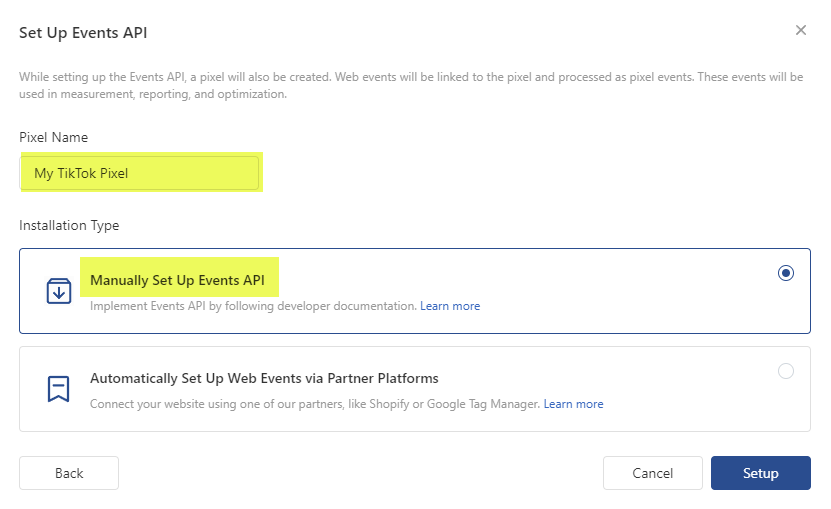Click the 'Implement Events API' description text
Viewport: 831px width, 509px height.
pyautogui.click(x=252, y=306)
